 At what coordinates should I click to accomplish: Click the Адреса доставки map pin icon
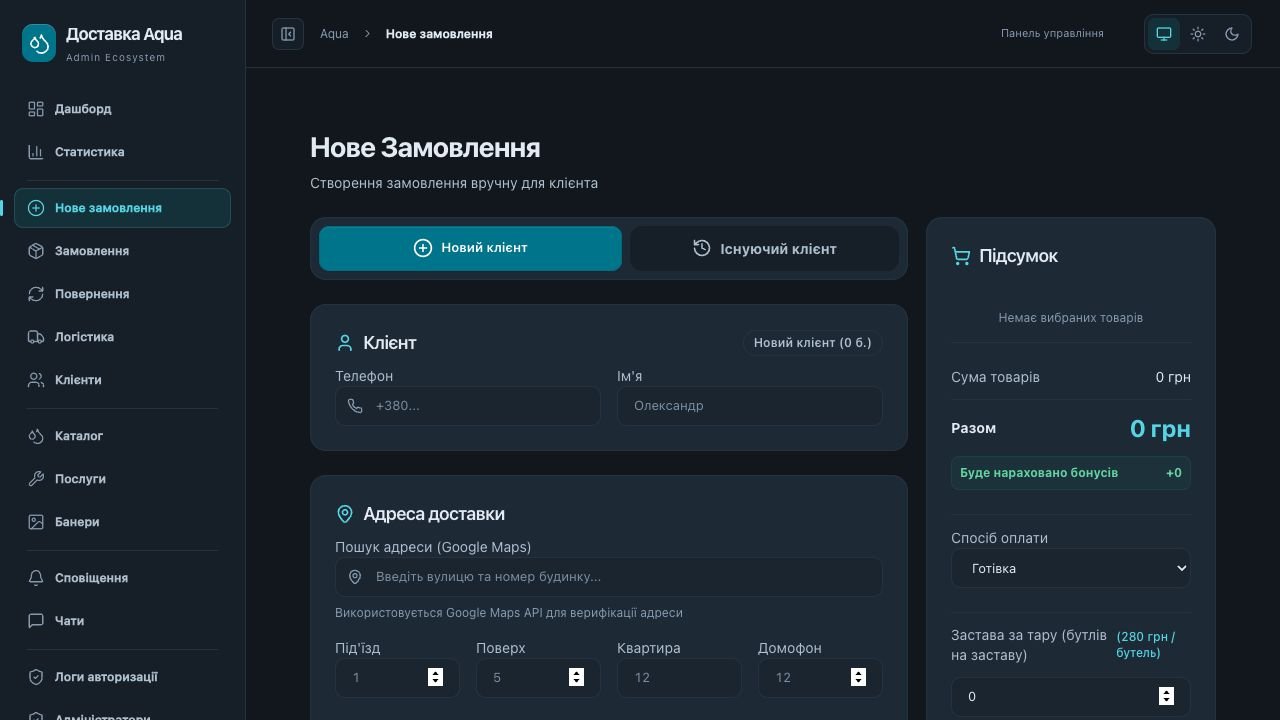point(345,514)
